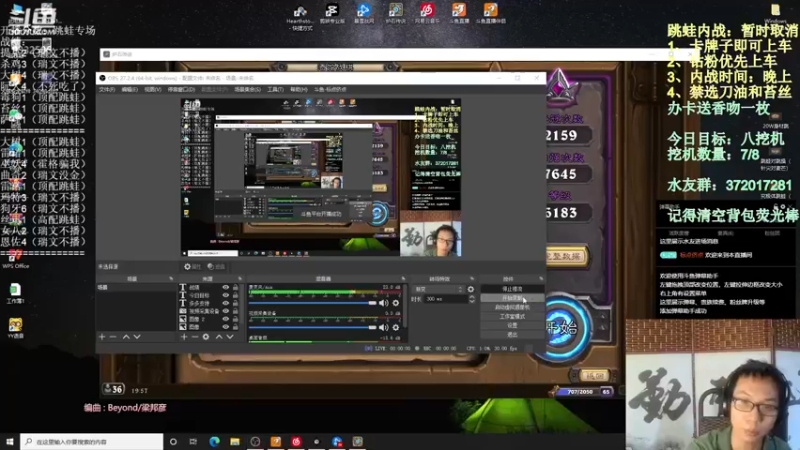Toggle visibility eye for 今日目标 source
Image resolution: width=800 pixels, height=450 pixels.
(226, 295)
